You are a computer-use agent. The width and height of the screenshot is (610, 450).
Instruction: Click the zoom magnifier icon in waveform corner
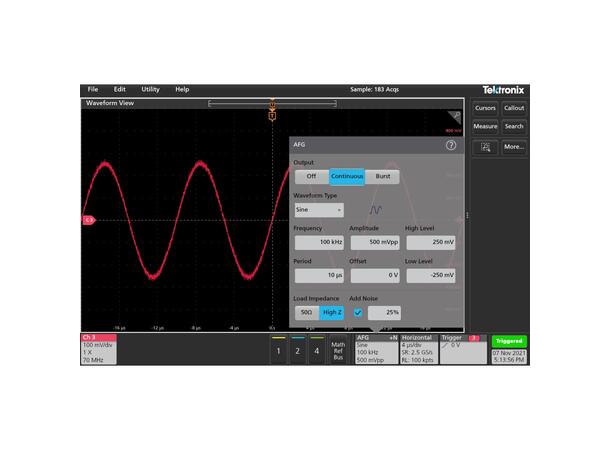(x=453, y=116)
